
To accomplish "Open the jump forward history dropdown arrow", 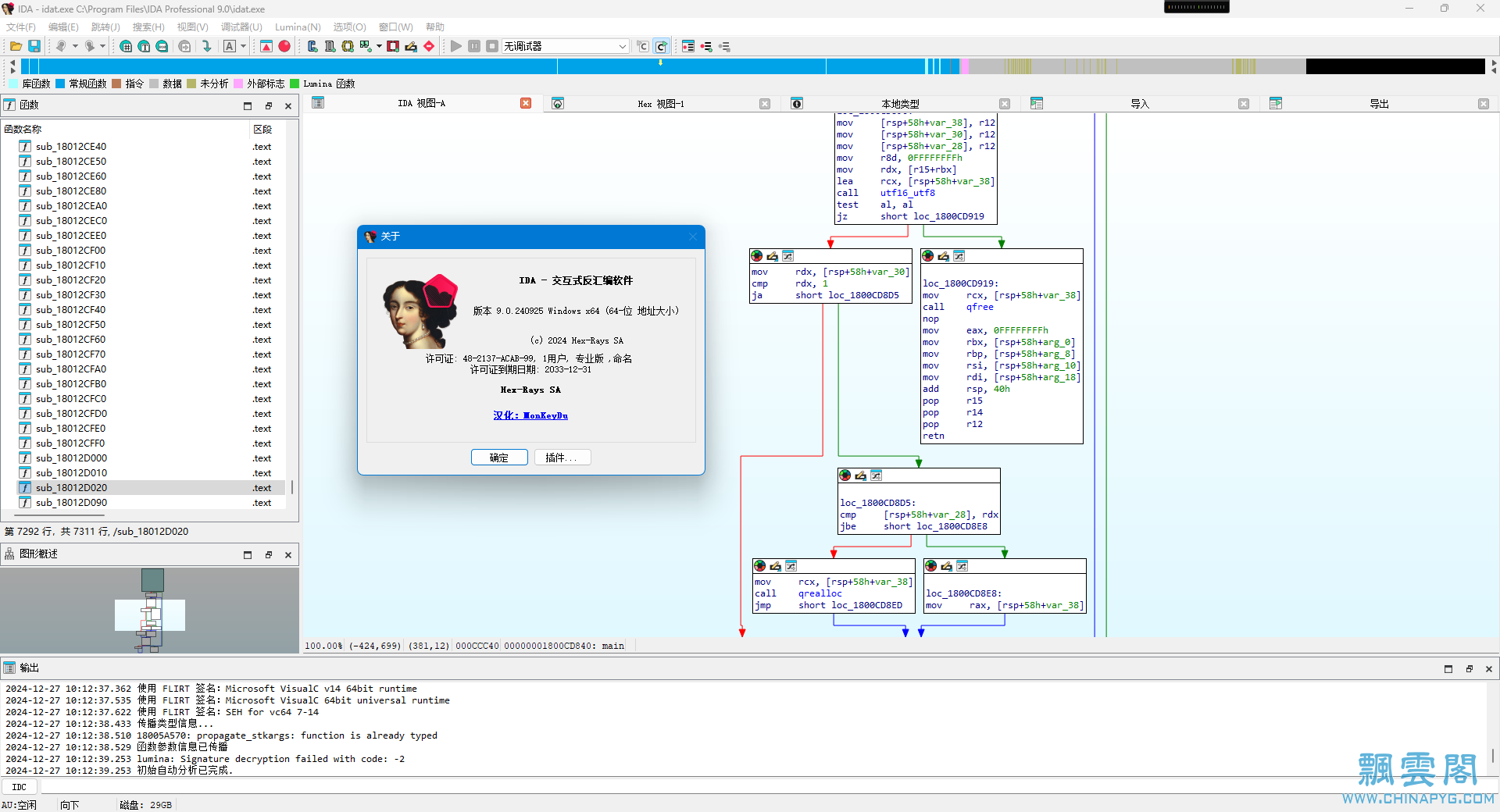I will tap(102, 47).
